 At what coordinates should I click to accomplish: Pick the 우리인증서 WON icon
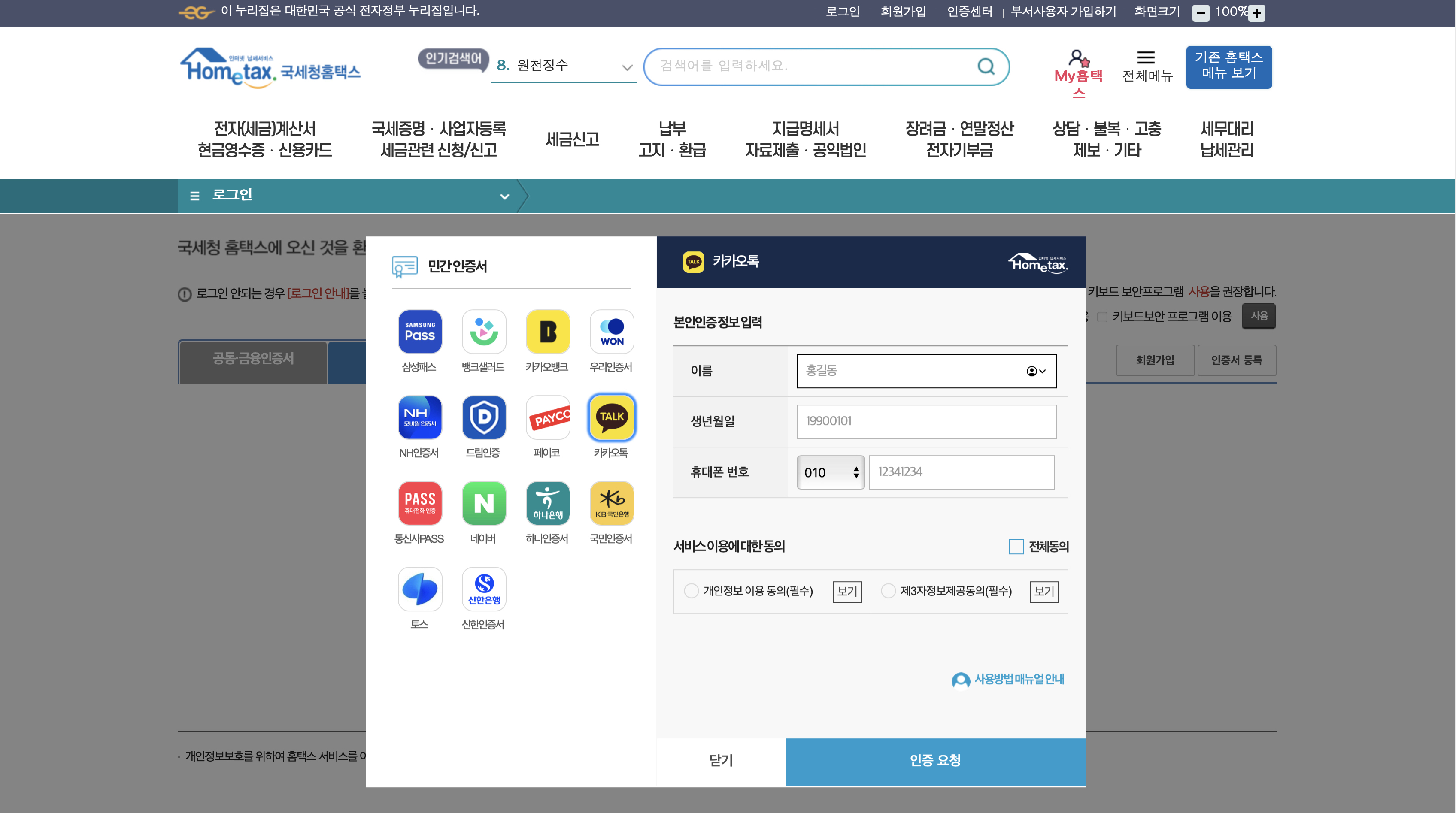coord(611,331)
